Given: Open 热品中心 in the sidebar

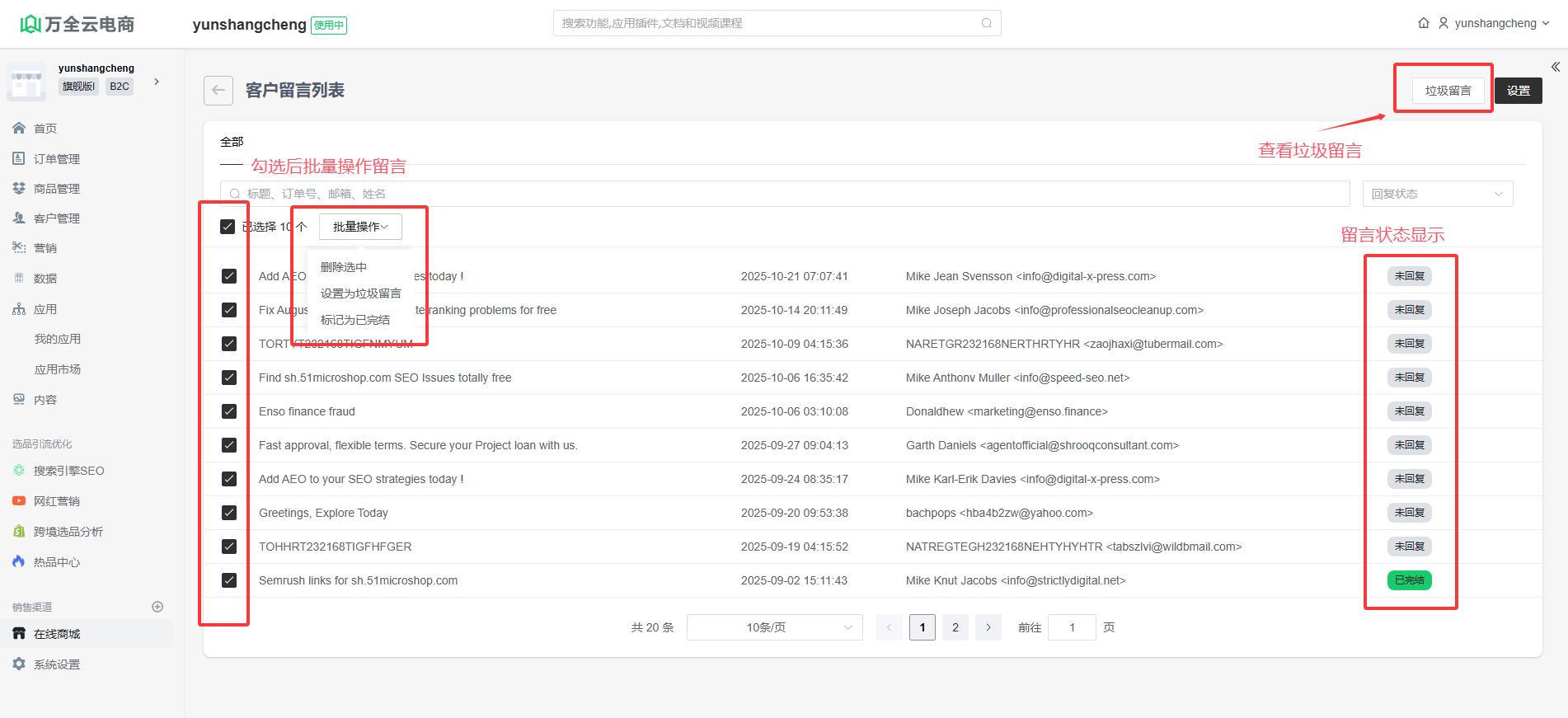Looking at the screenshot, I should pyautogui.click(x=56, y=562).
